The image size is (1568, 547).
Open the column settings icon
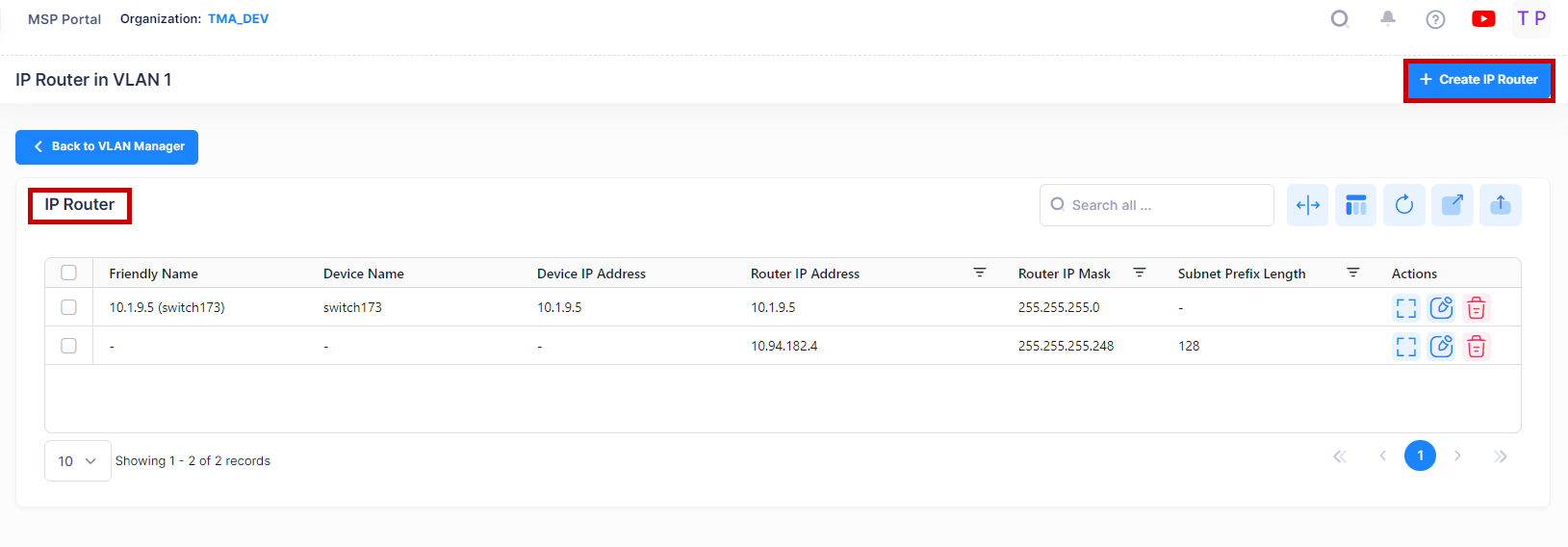coord(1356,205)
